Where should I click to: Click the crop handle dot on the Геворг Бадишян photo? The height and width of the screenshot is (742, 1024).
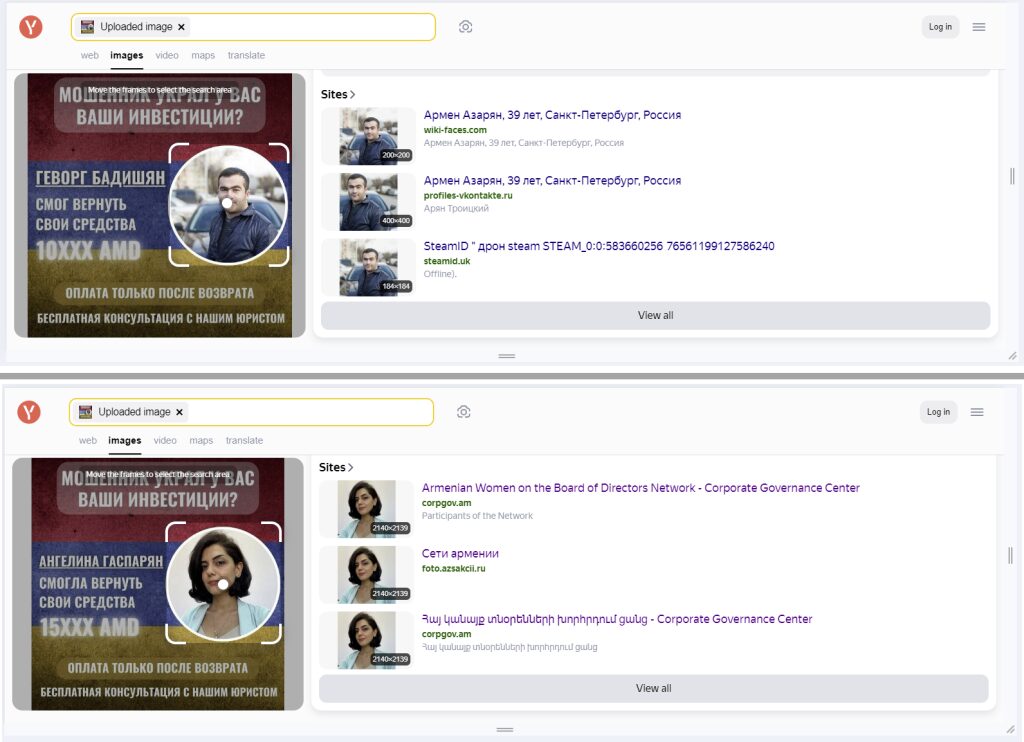227,203
